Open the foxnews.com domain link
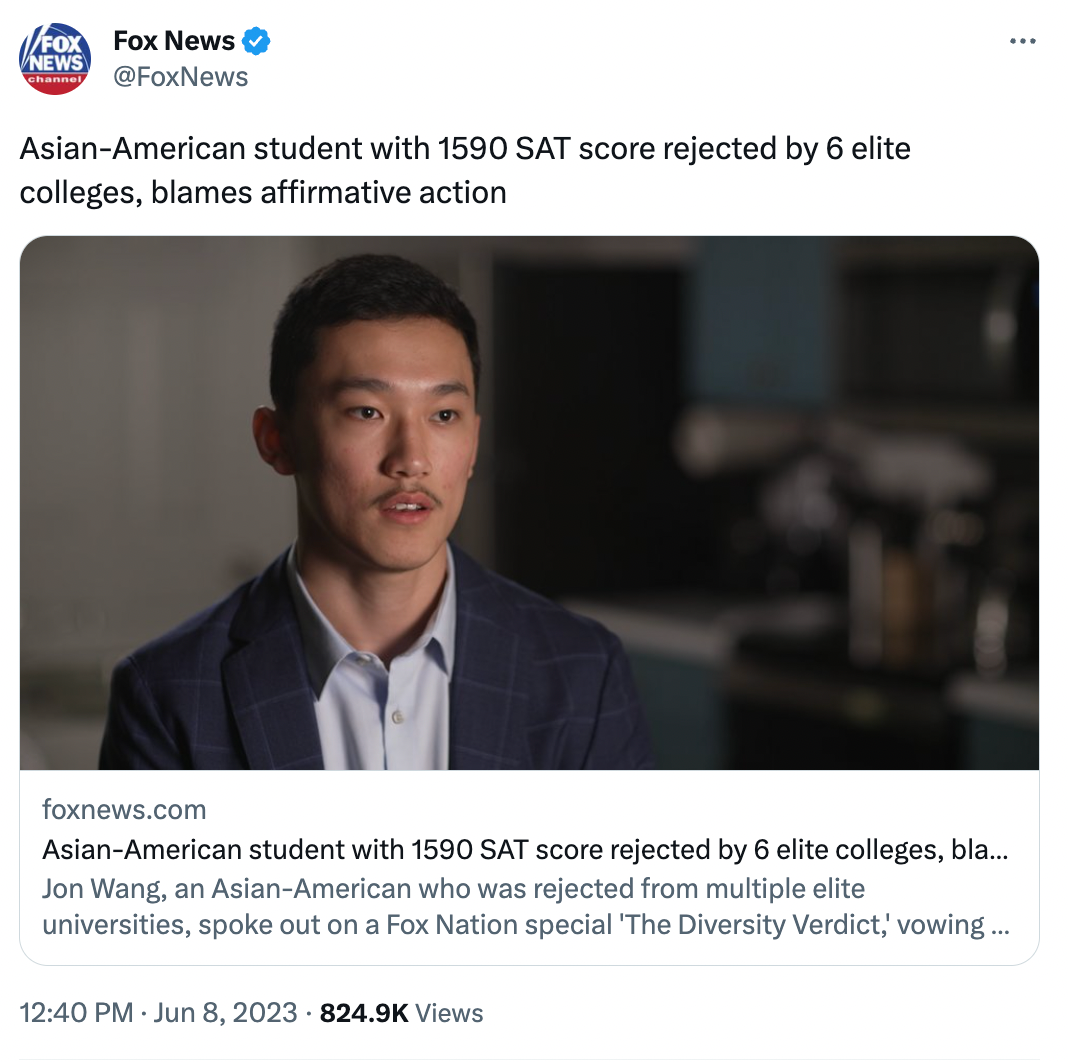Viewport: 1068px width, 1062px height. click(122, 808)
